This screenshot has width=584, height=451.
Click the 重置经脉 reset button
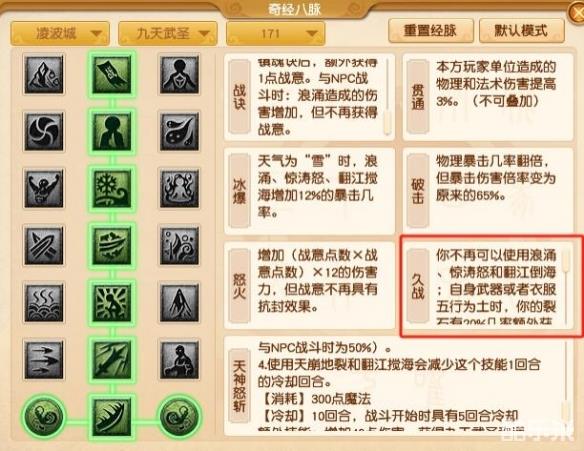(431, 31)
